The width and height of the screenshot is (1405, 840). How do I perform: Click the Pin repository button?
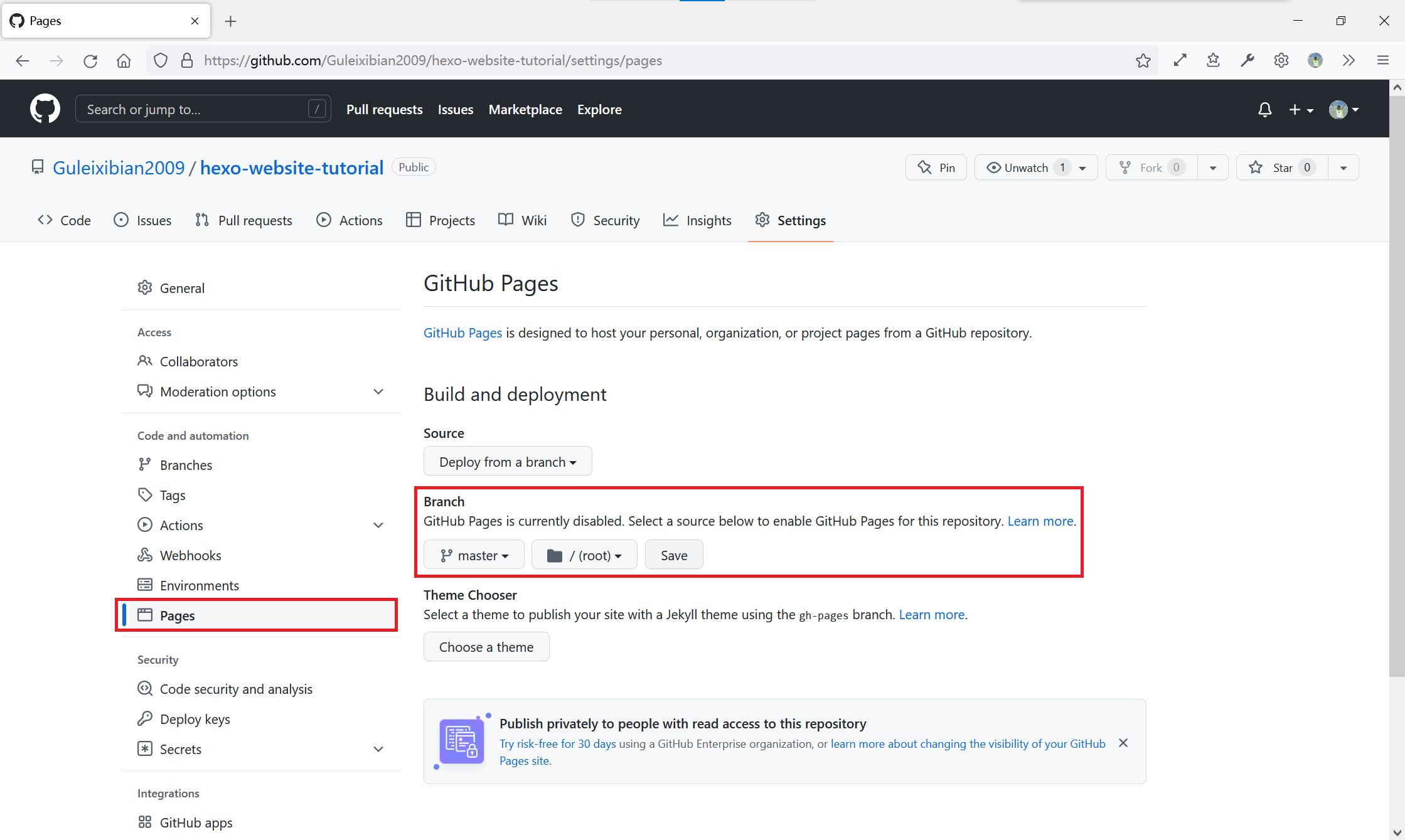(936, 167)
